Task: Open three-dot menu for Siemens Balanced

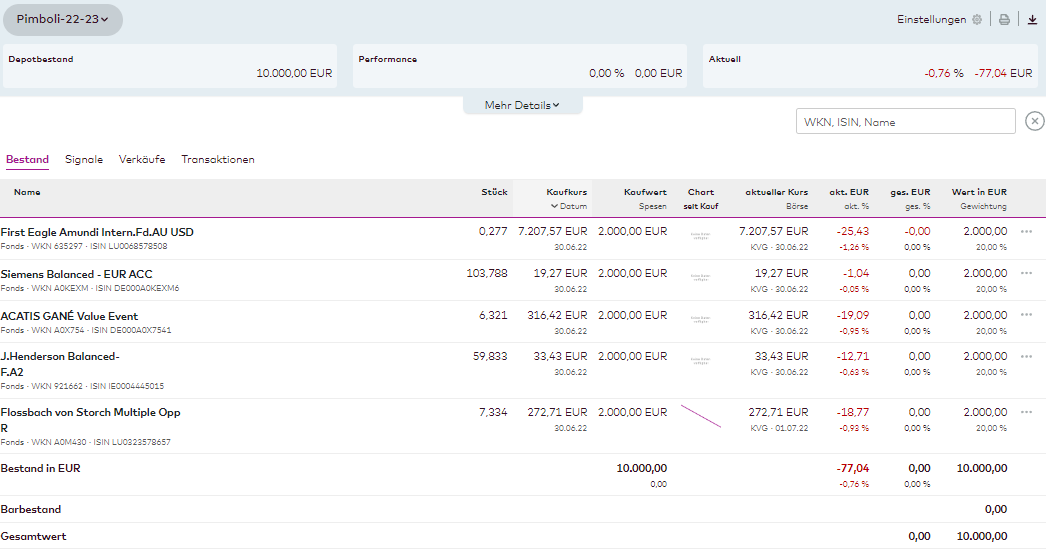Action: tap(1026, 274)
